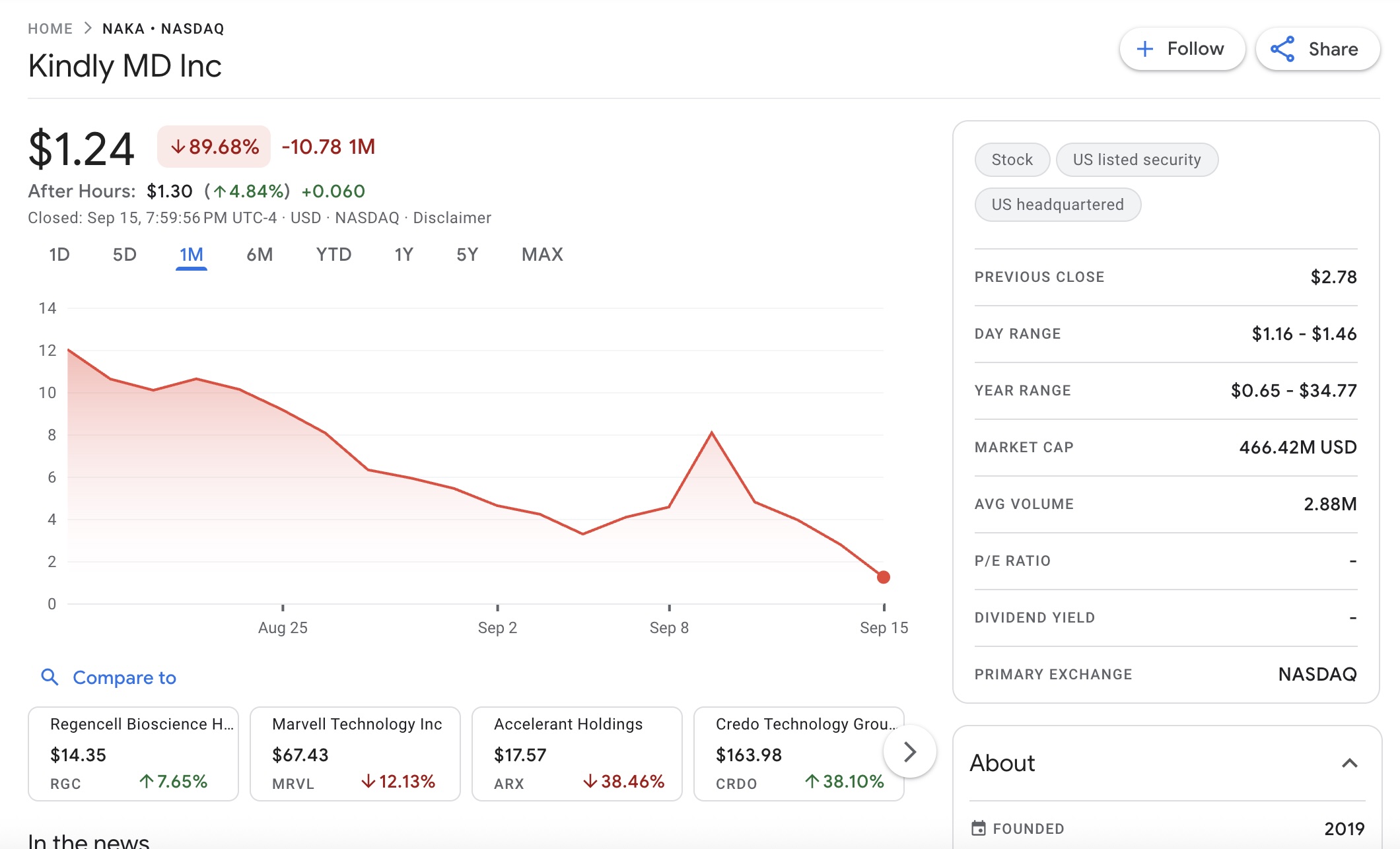1400x849 pixels.
Task: Click the US headquartered chip
Action: (1057, 205)
